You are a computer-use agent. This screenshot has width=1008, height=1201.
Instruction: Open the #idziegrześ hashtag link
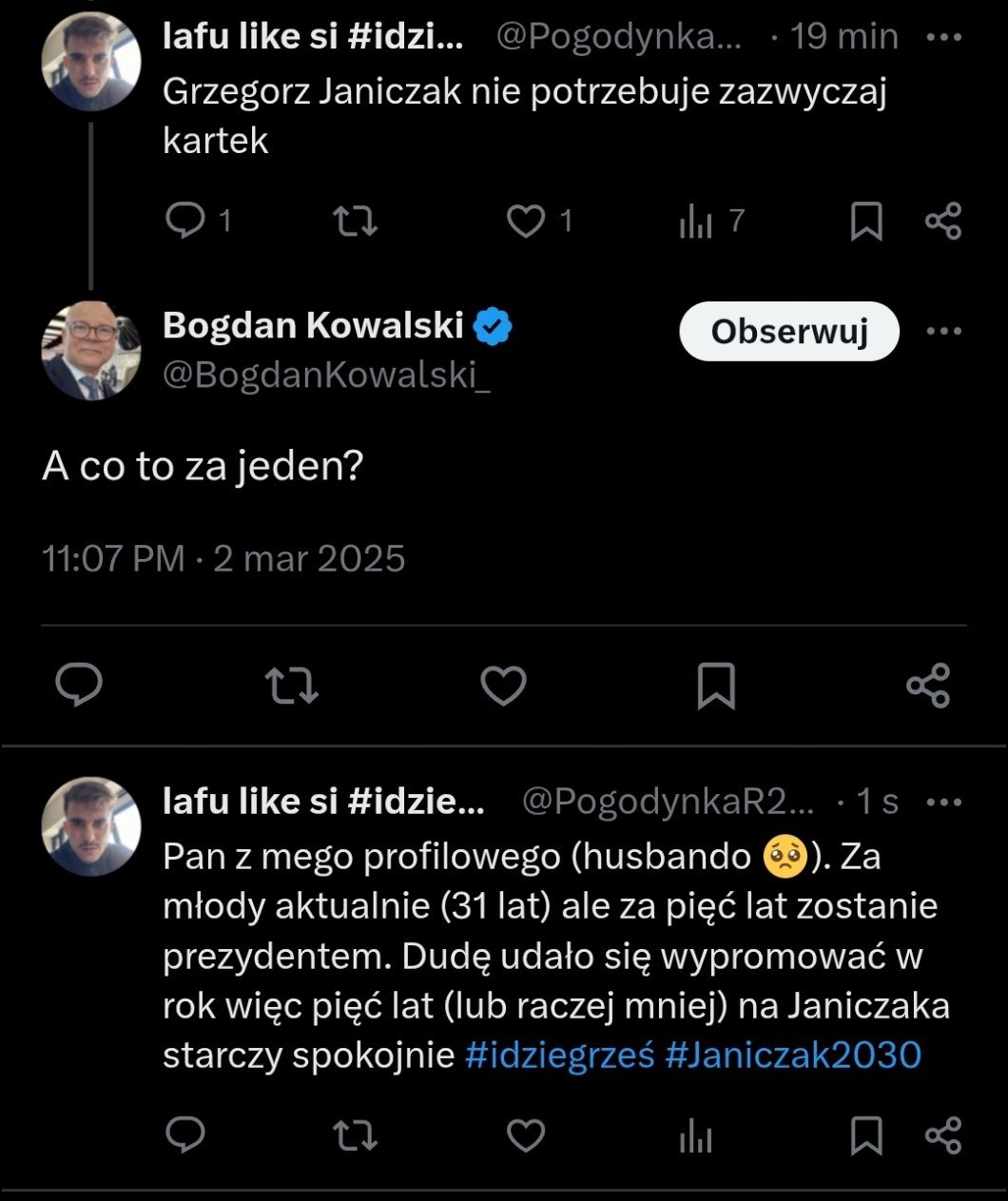(x=559, y=1056)
